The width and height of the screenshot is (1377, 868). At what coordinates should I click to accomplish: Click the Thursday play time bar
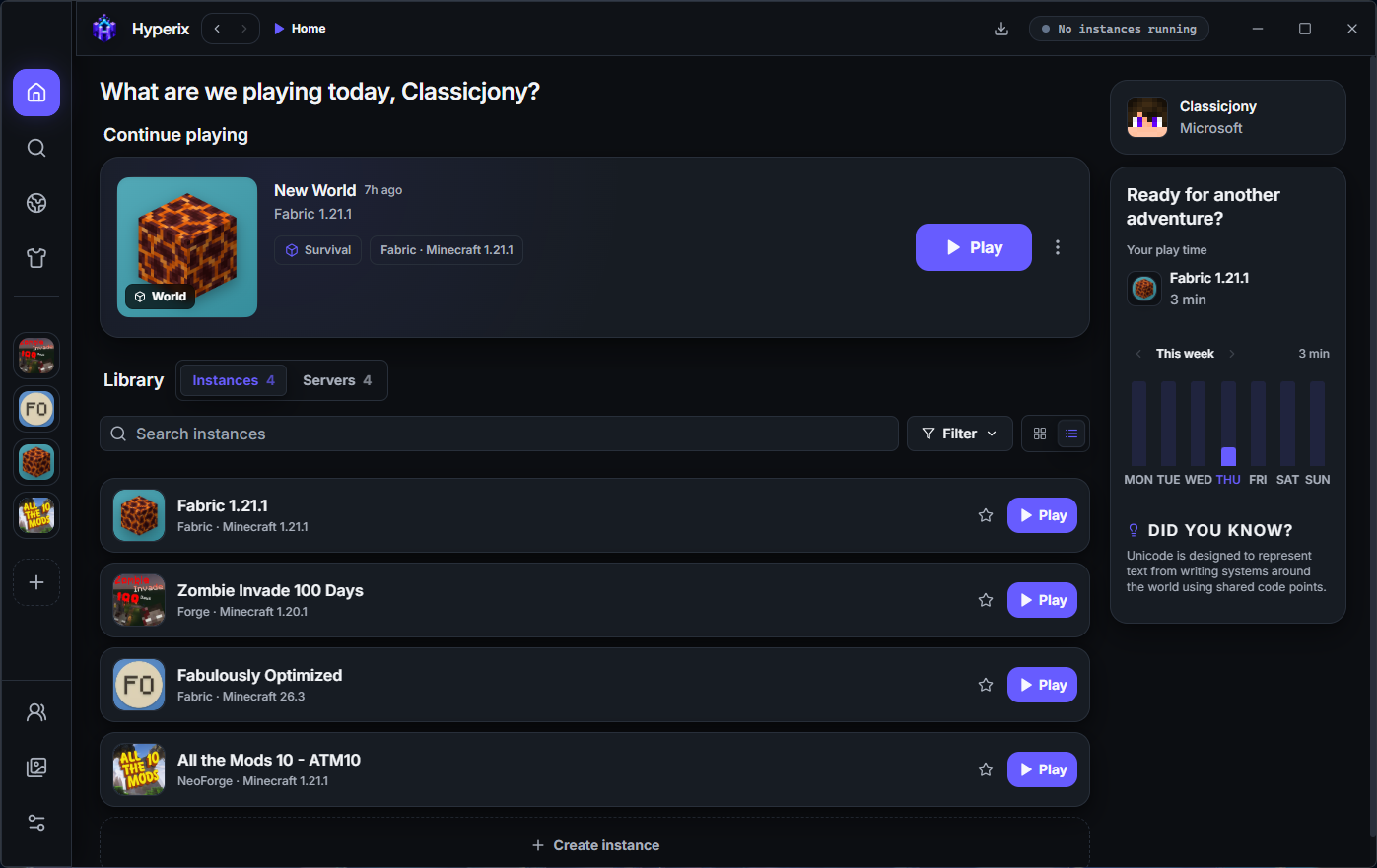click(x=1228, y=424)
